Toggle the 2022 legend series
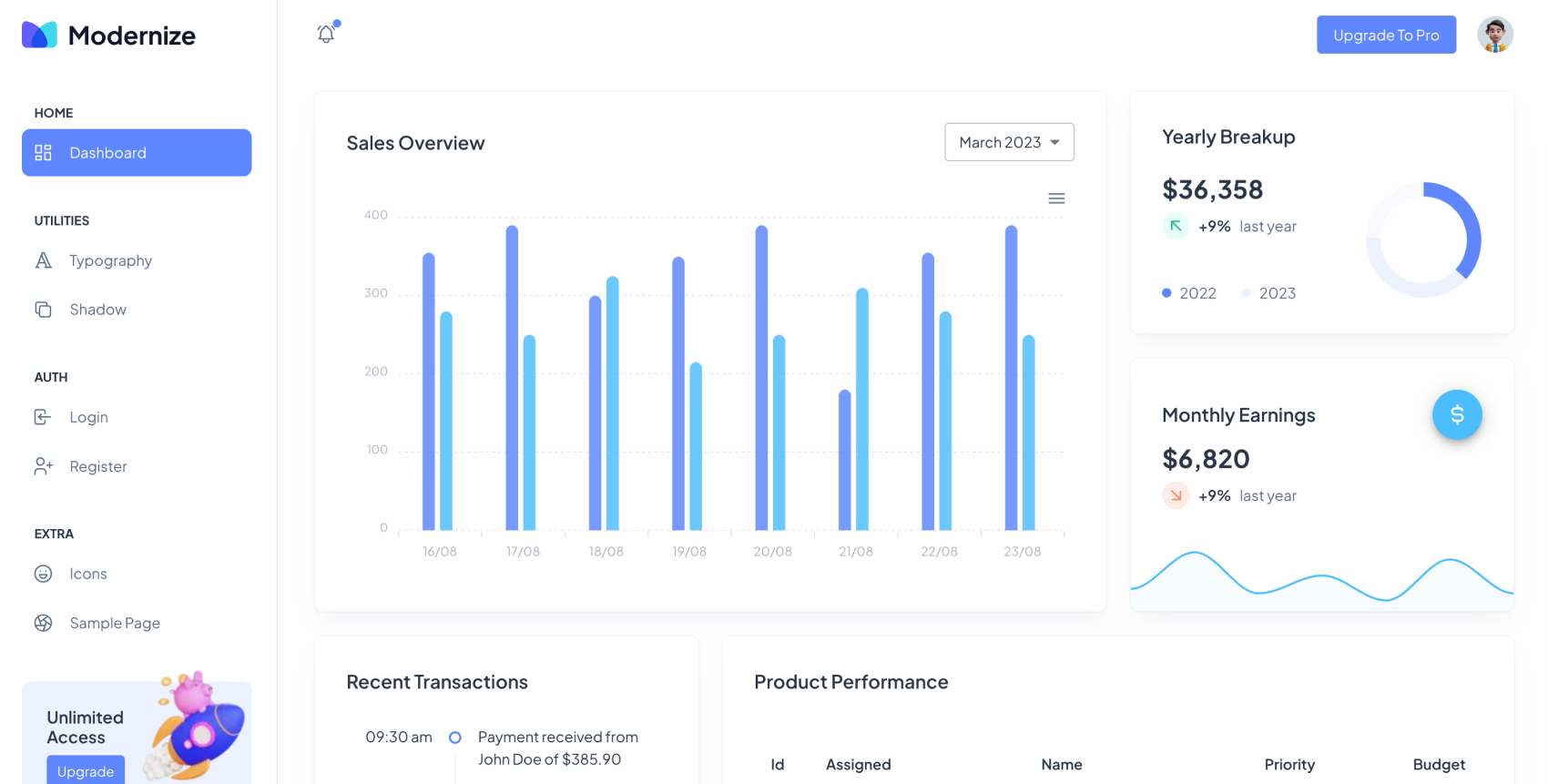 coord(1189,293)
